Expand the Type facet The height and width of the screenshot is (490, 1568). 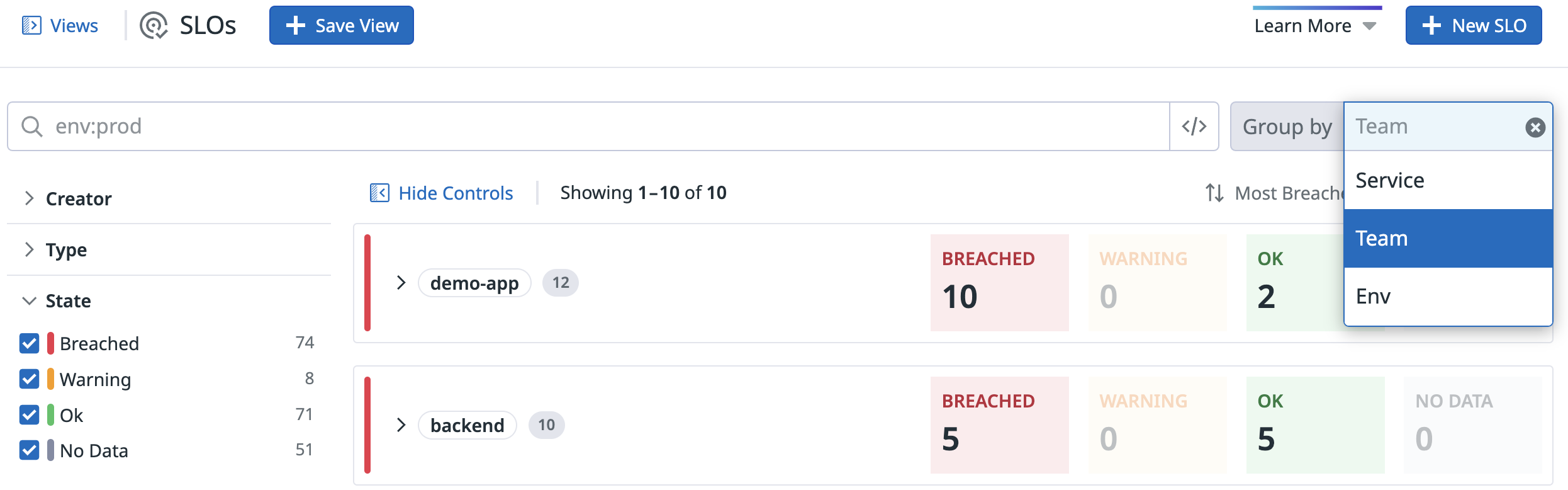tap(29, 249)
